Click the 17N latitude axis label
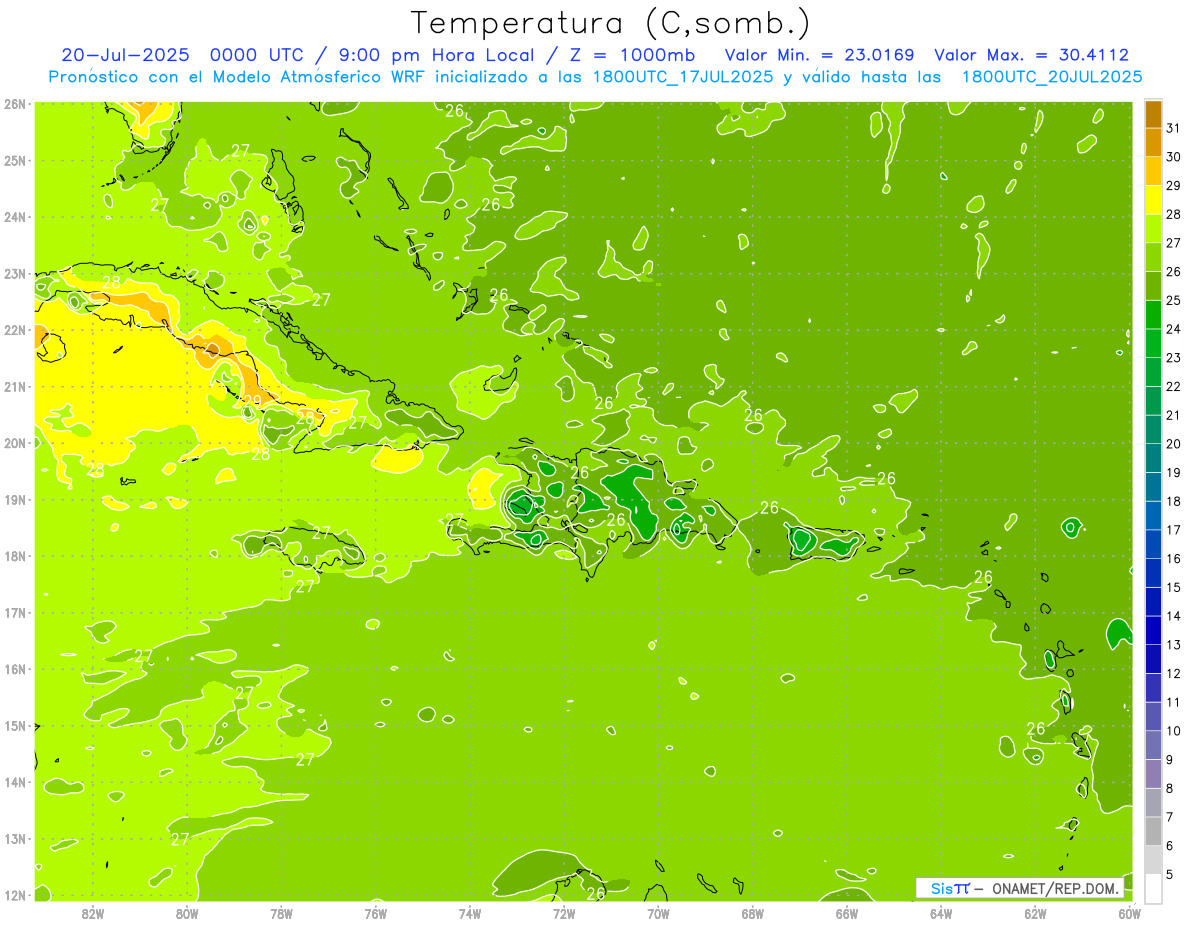The image size is (1200, 927). [x=15, y=612]
